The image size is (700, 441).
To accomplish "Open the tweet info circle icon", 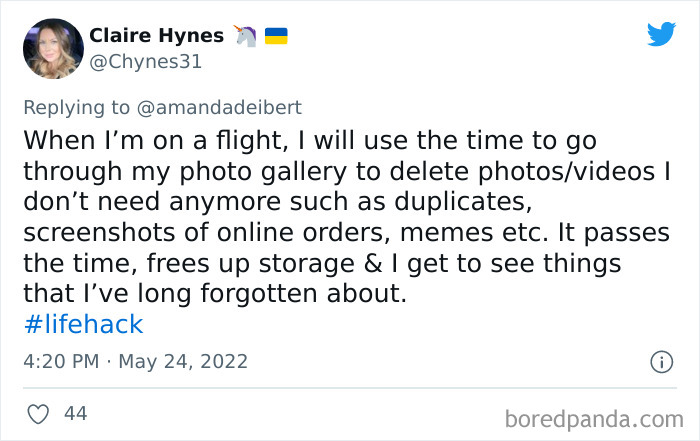I will coord(661,362).
